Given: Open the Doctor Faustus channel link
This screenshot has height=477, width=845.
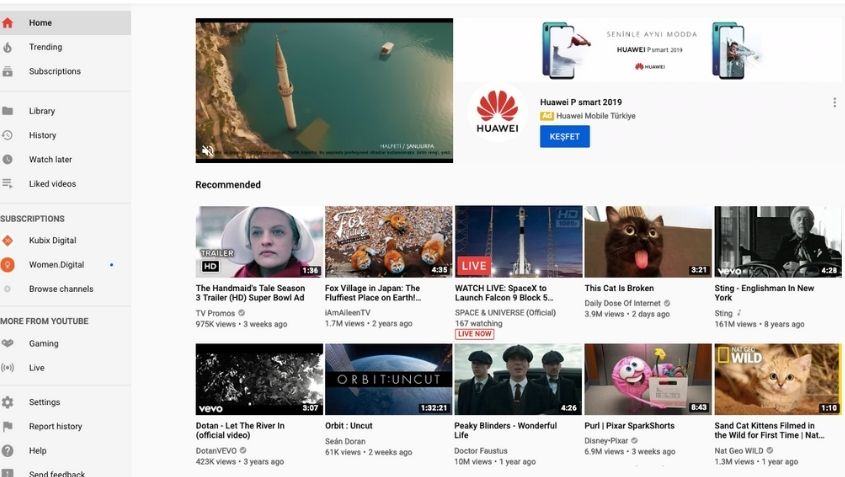Looking at the screenshot, I should (481, 451).
